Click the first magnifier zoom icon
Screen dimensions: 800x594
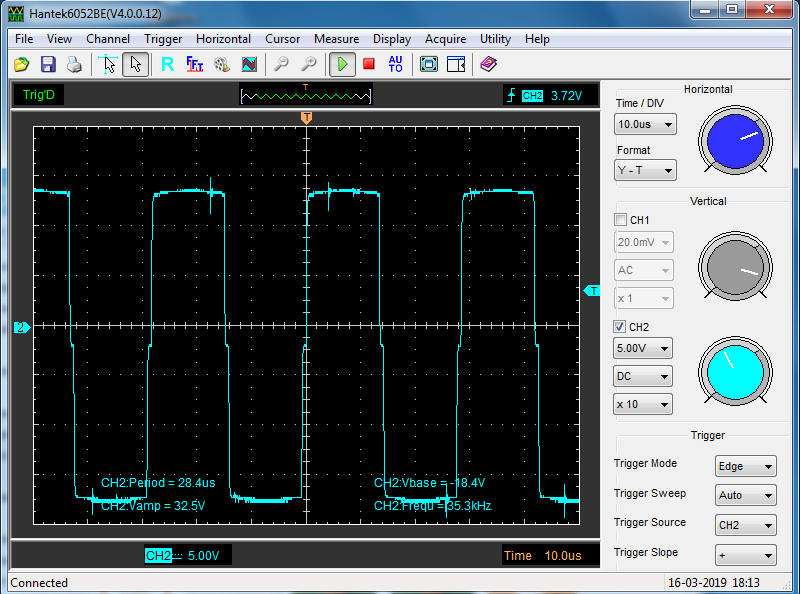point(281,64)
